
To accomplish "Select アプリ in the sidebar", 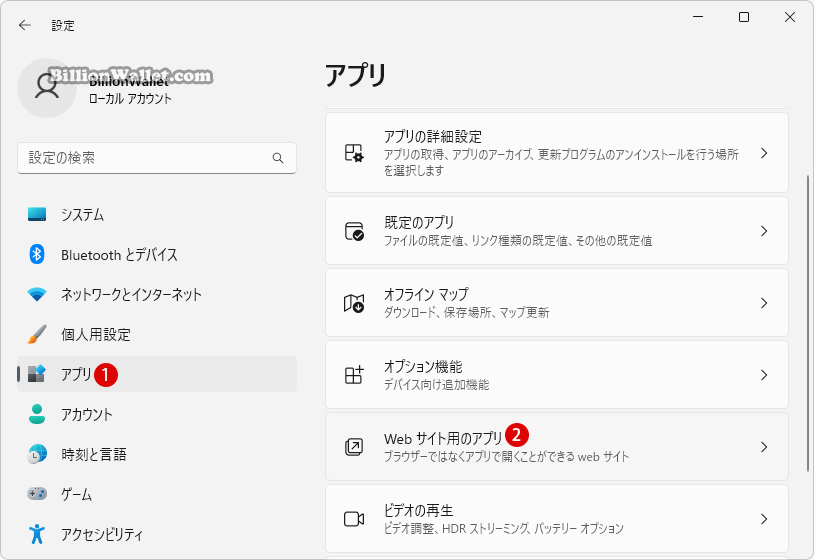I will [x=157, y=374].
